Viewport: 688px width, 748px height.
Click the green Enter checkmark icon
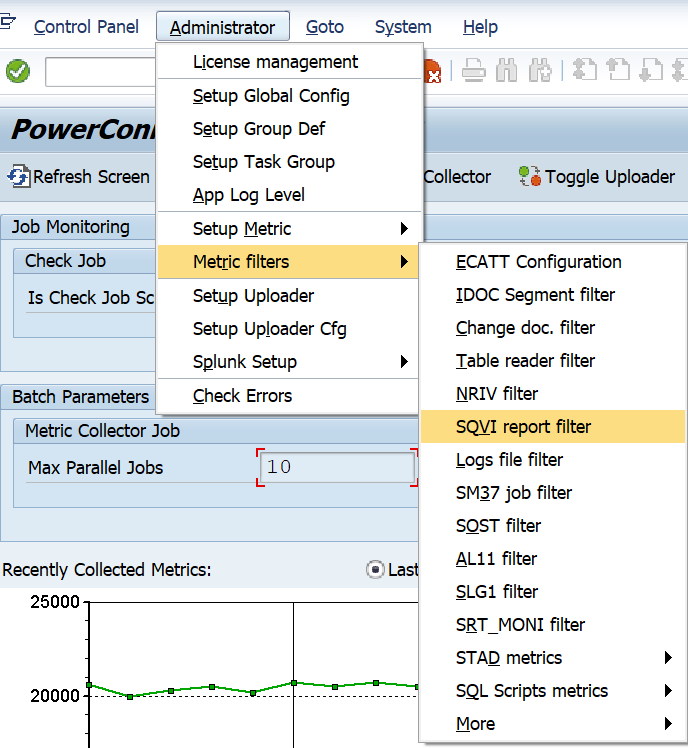click(18, 71)
